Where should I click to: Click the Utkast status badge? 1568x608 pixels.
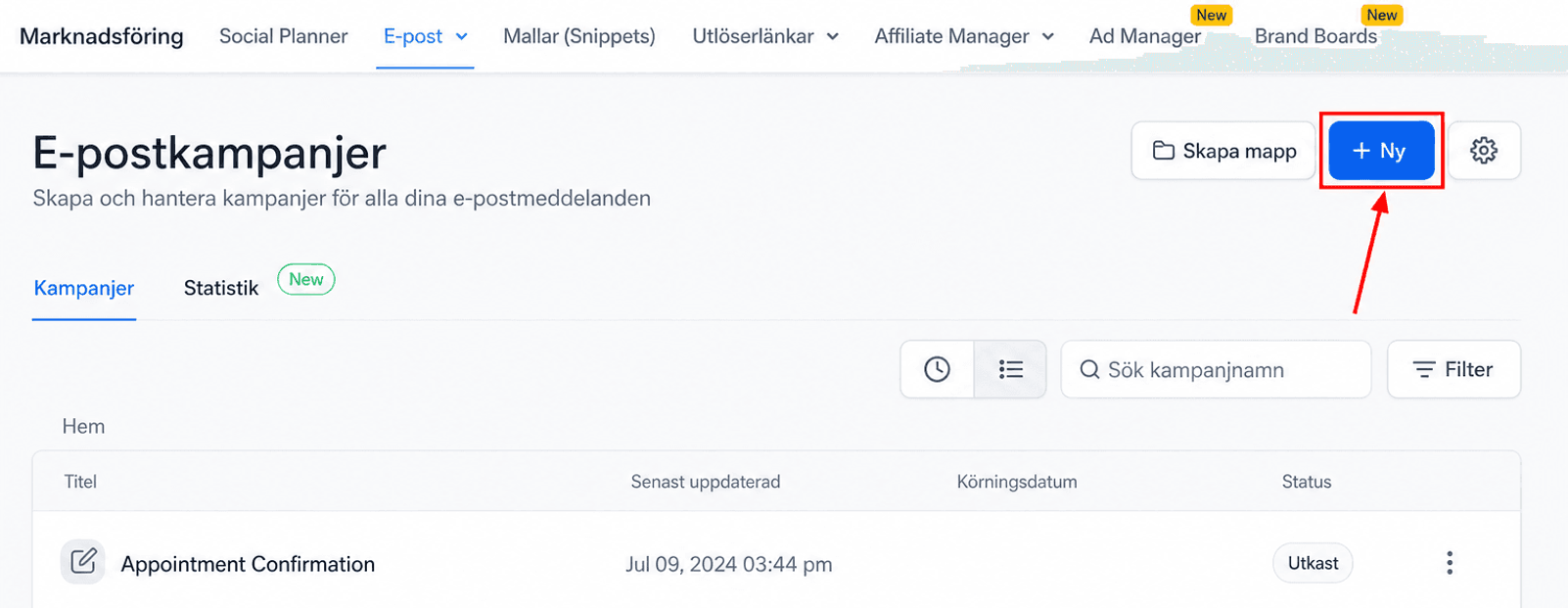tap(1313, 563)
